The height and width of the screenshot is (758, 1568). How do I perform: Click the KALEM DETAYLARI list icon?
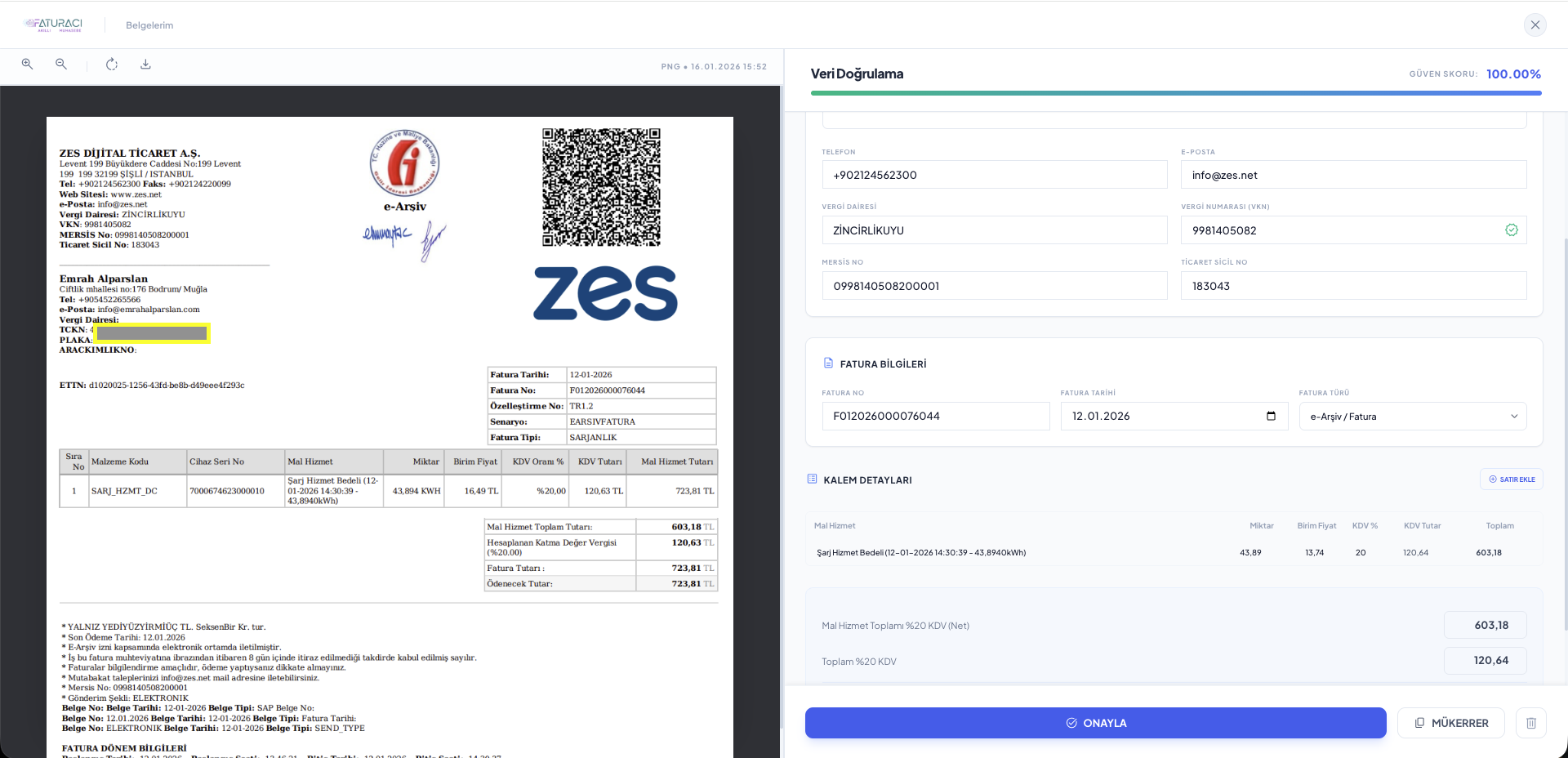[812, 479]
